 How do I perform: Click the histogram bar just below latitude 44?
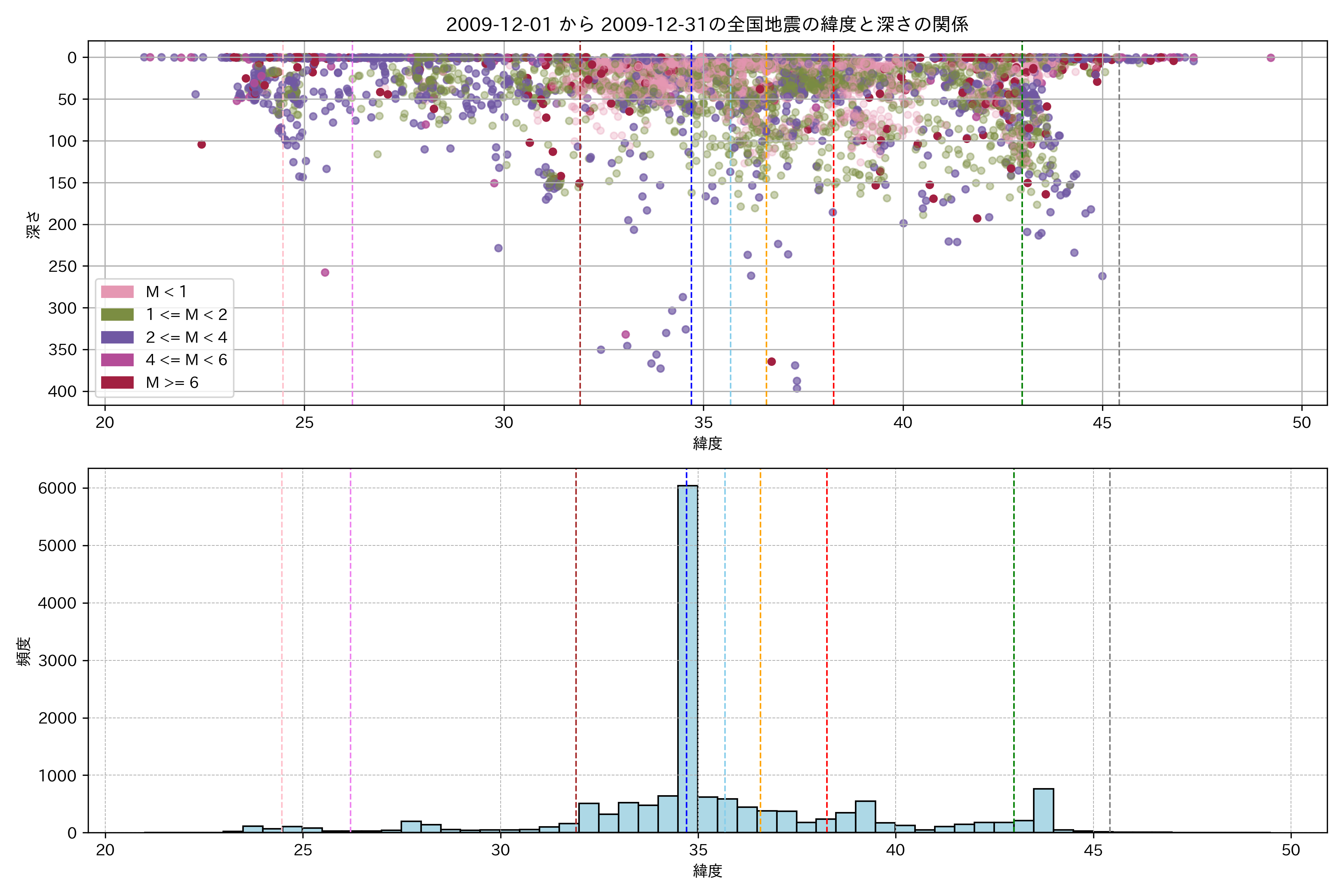pos(1043,810)
